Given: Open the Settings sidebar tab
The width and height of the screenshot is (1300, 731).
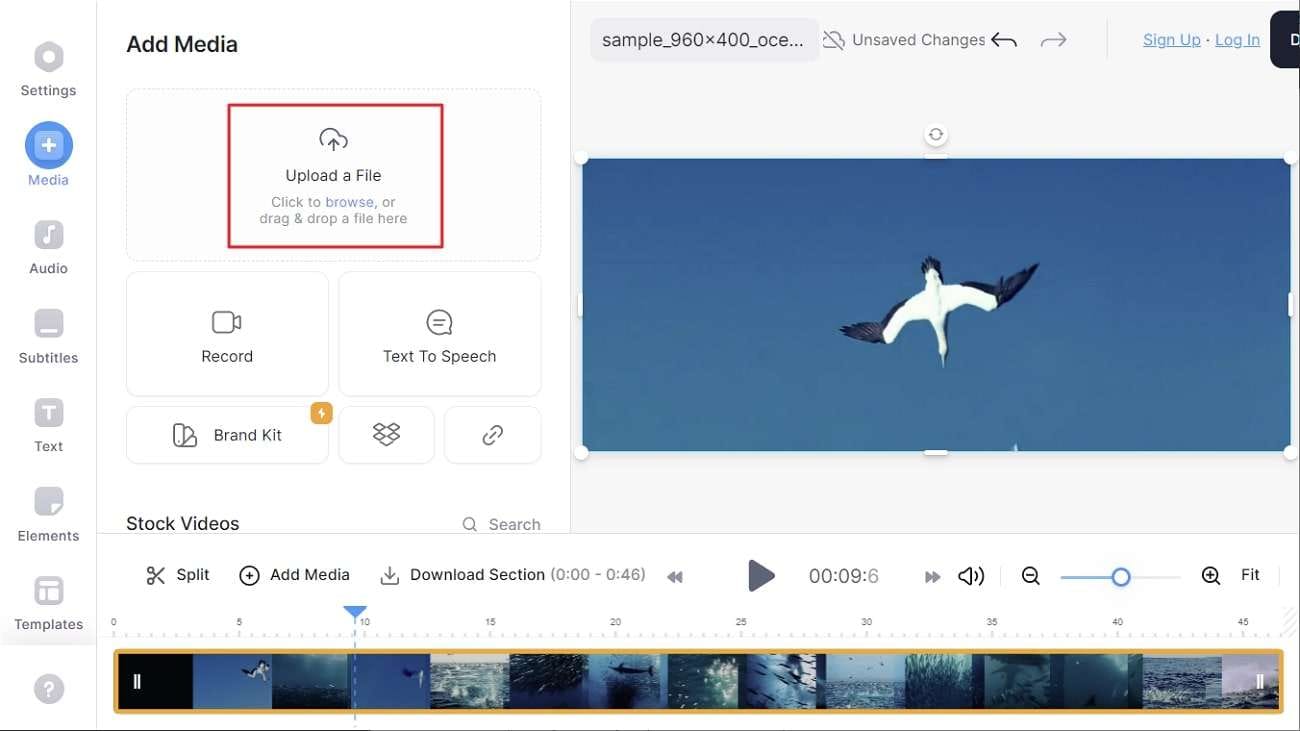Looking at the screenshot, I should 48,69.
